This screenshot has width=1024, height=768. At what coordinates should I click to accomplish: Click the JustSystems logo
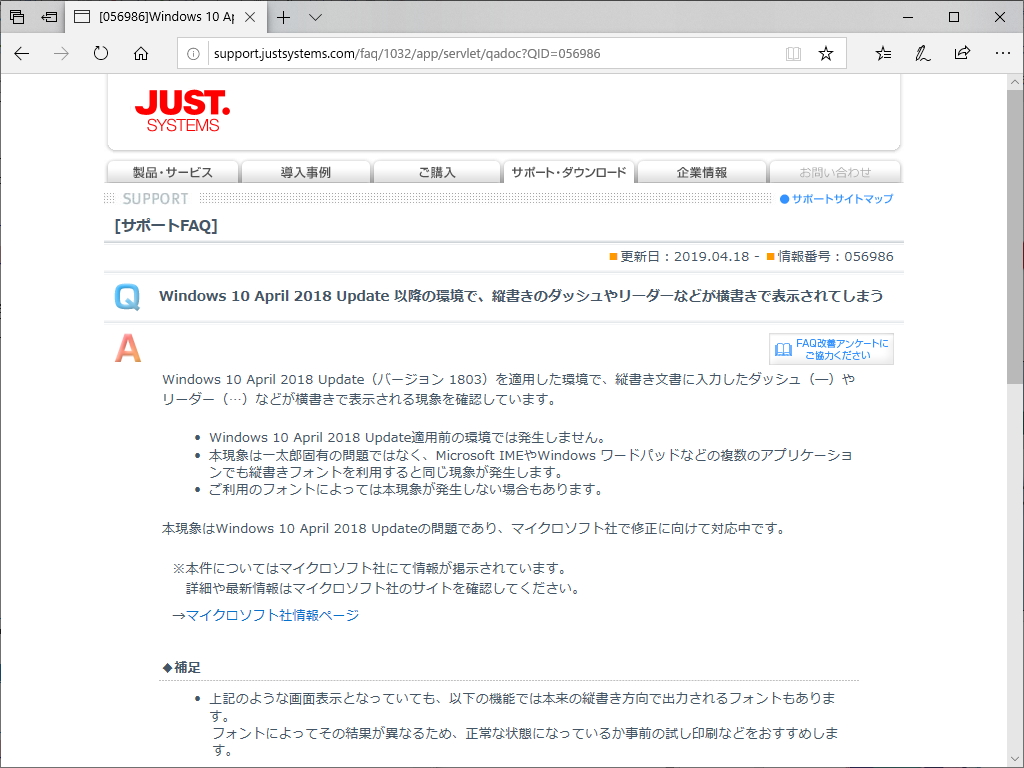182,111
